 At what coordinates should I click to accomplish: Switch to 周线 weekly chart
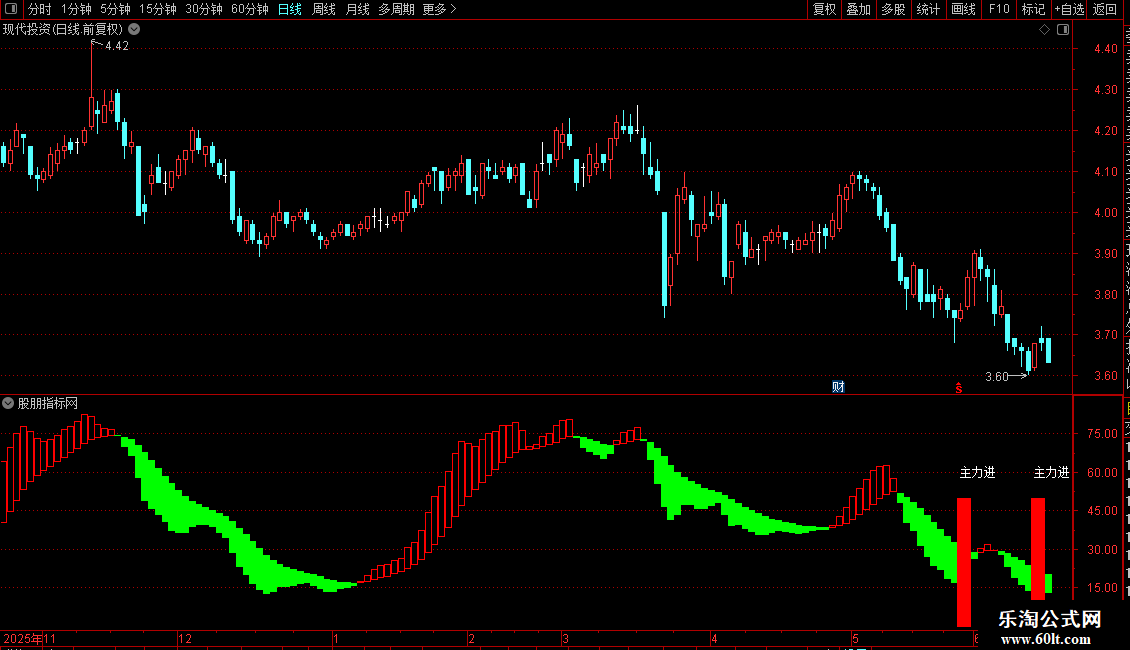324,9
